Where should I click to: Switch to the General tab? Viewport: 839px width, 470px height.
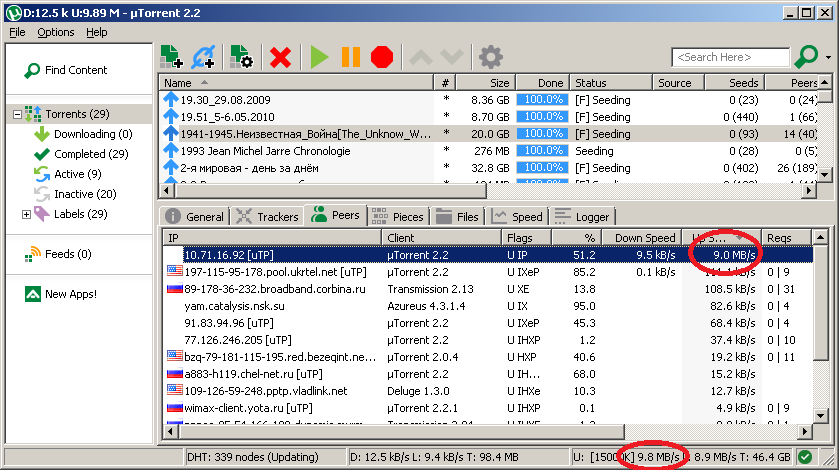pos(195,217)
